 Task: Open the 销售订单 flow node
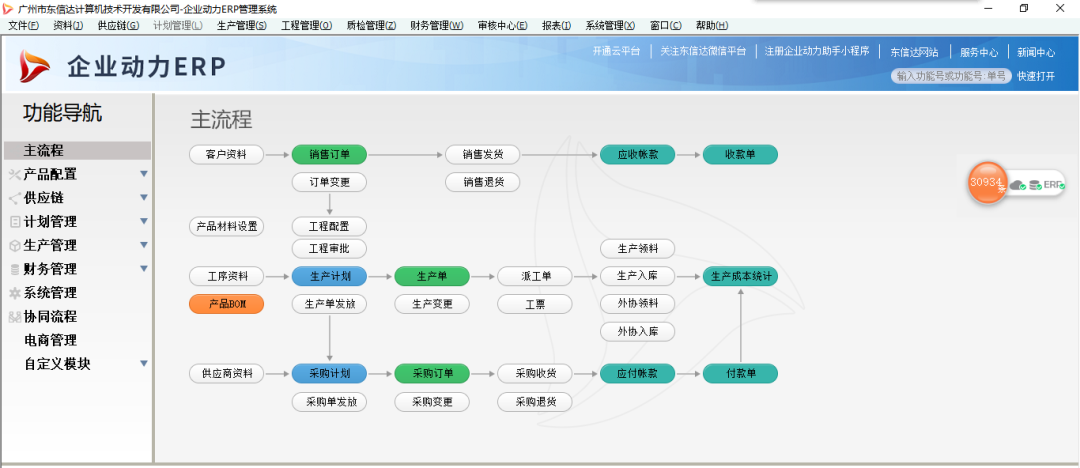[x=329, y=155]
